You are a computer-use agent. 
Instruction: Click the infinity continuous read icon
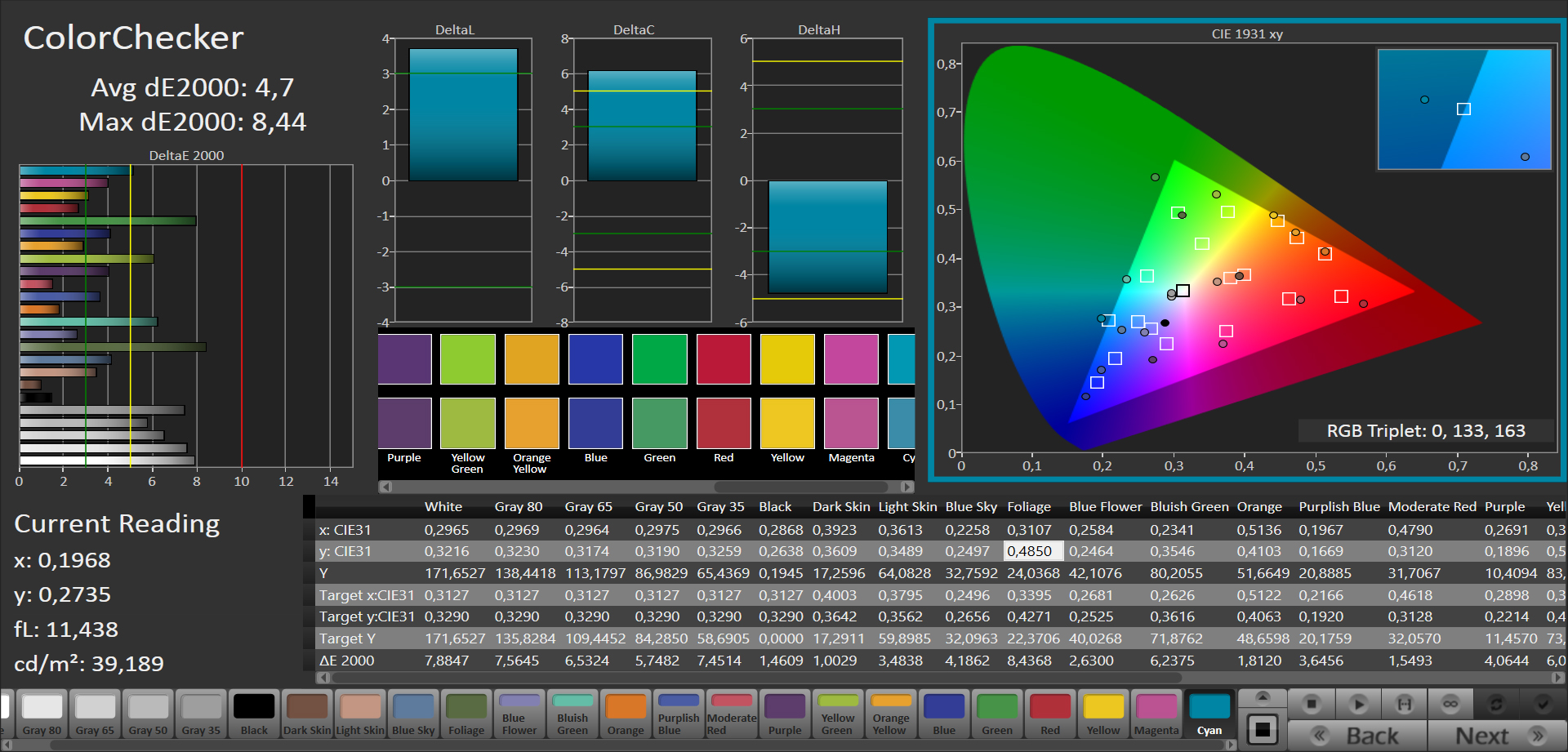pos(1450,703)
